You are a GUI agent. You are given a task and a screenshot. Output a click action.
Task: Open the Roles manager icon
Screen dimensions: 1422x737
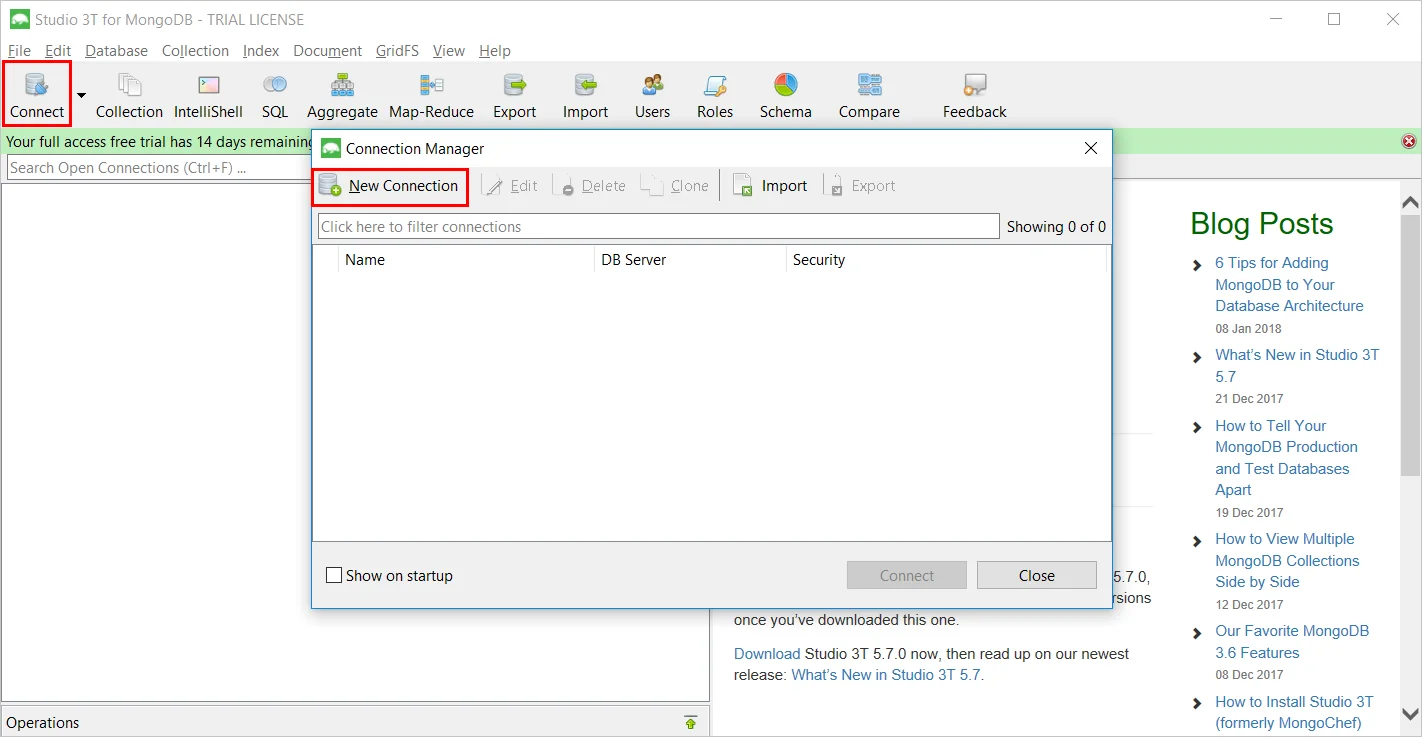(x=715, y=96)
